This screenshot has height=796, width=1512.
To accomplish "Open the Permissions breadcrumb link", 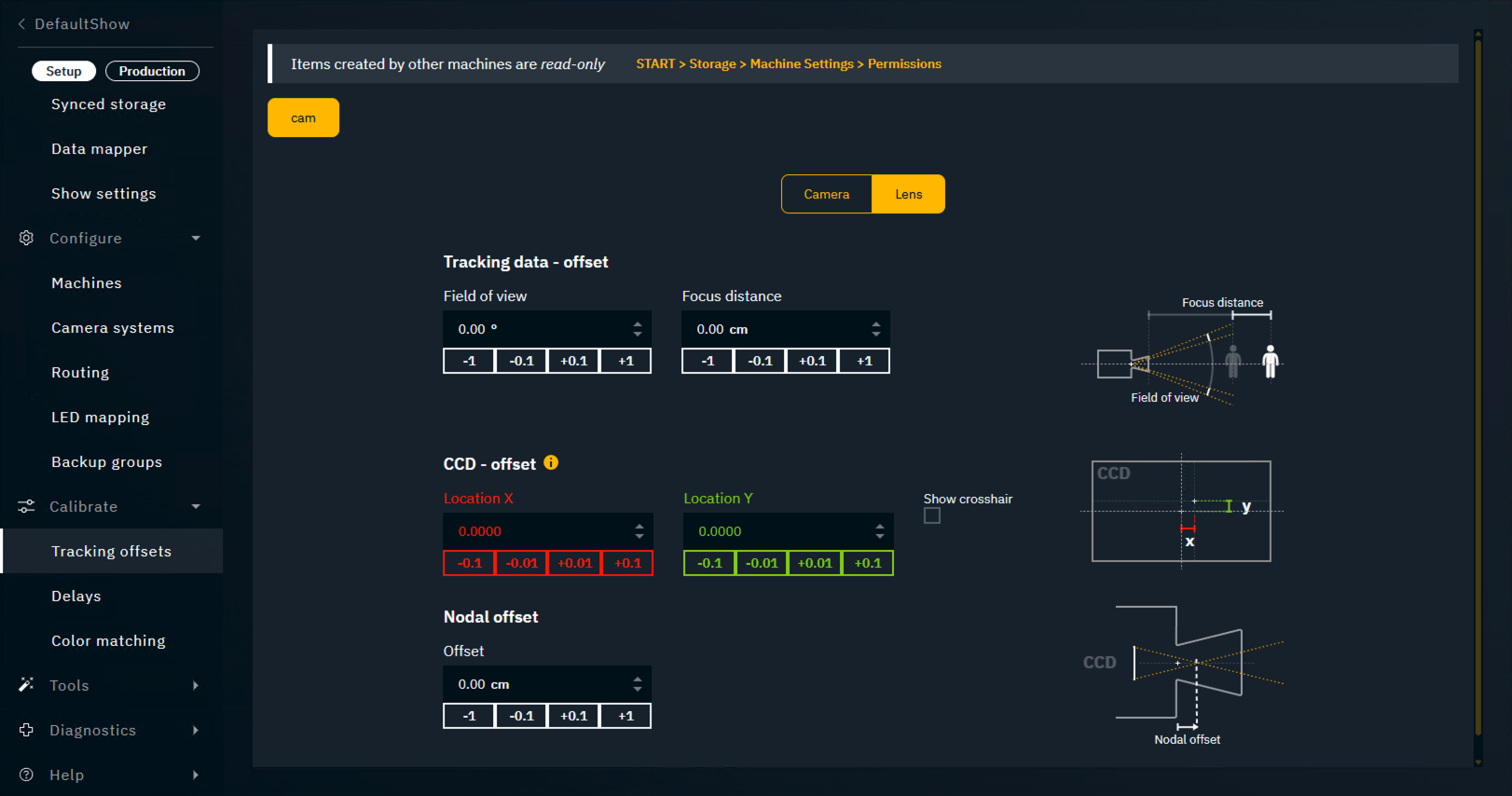I will pos(904,63).
